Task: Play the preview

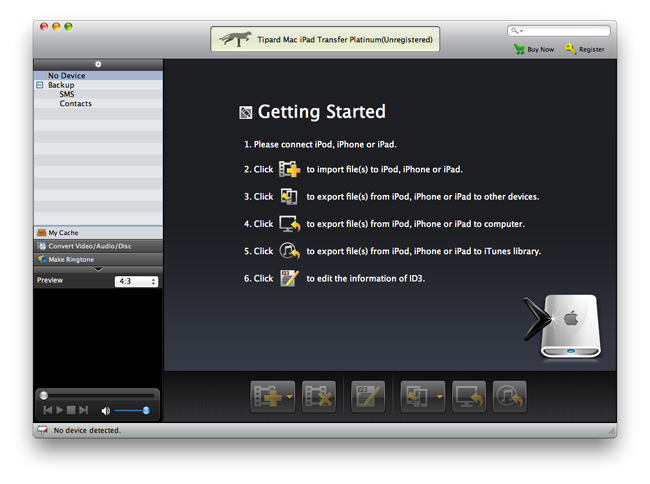Action: point(60,410)
